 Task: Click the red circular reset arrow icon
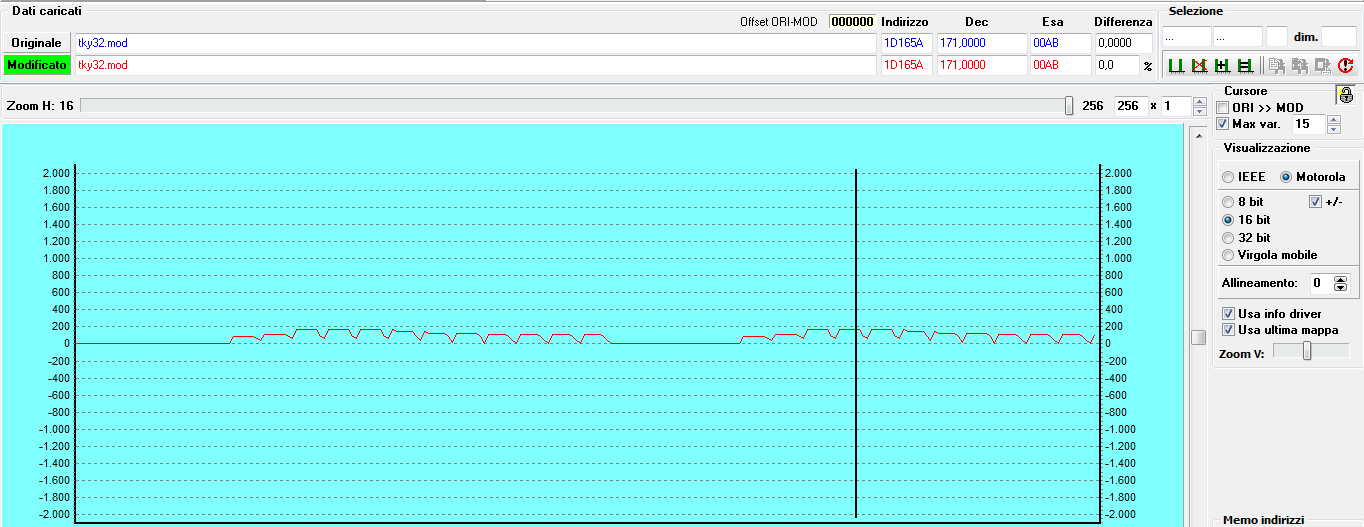(x=1345, y=66)
